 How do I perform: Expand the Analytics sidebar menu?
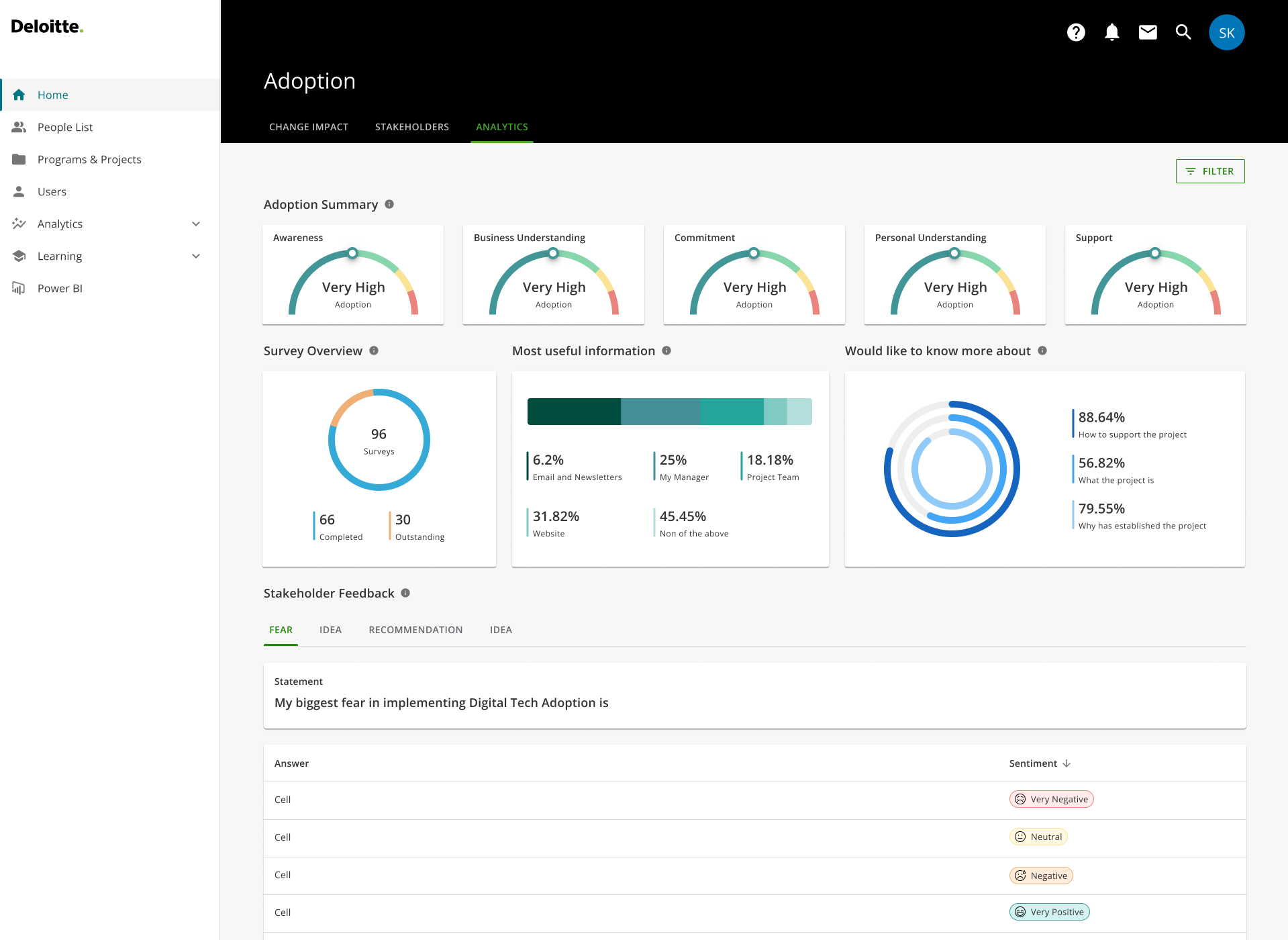click(196, 224)
